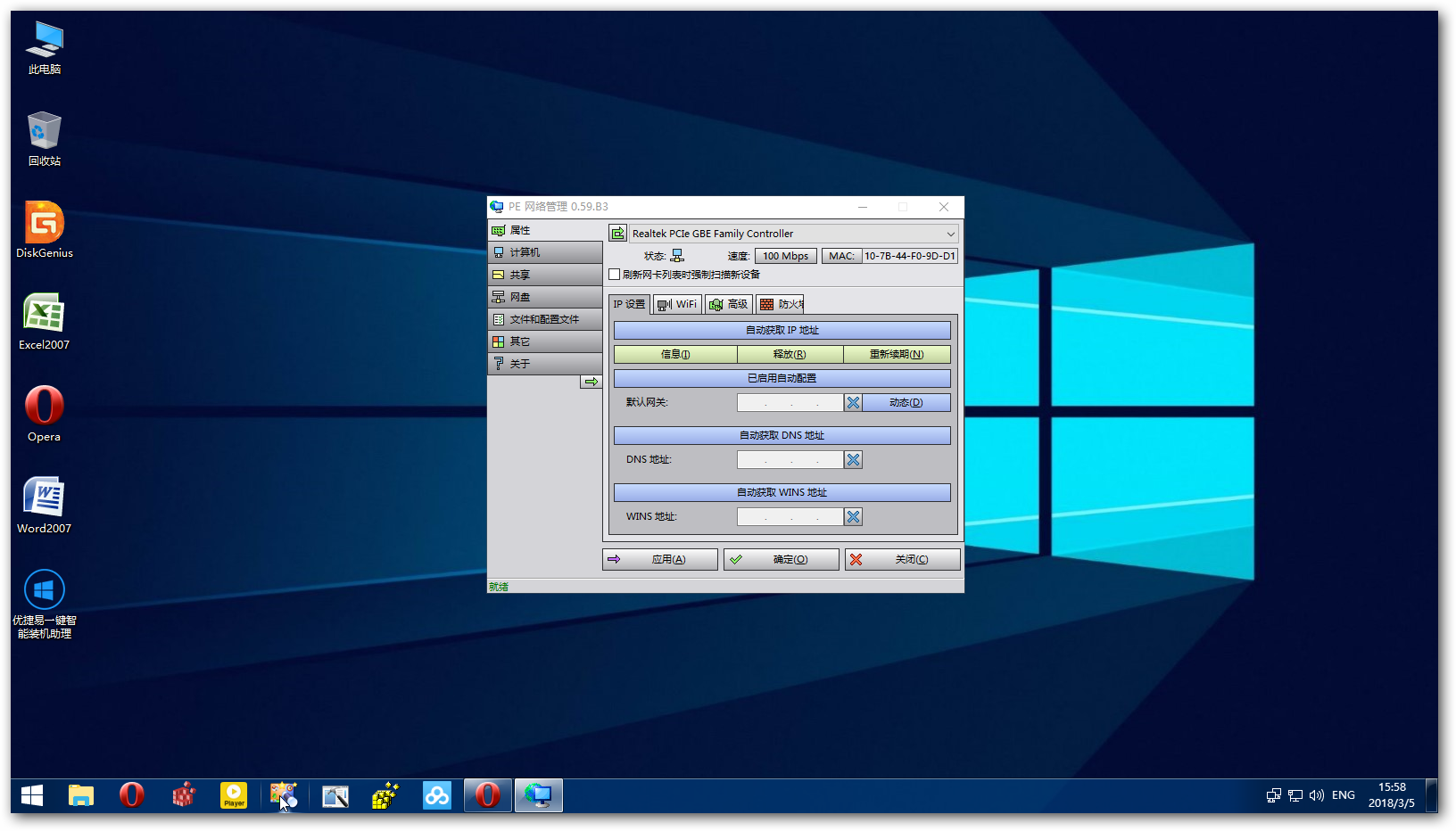Click the red cube taskbar icon
This screenshot has width=1456, height=831.
(183, 795)
